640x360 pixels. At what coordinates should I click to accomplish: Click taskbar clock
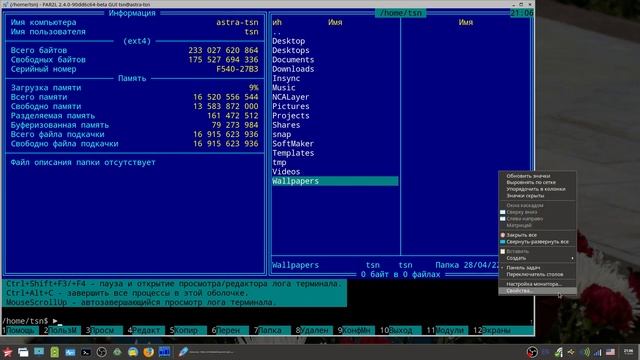[x=629, y=352]
